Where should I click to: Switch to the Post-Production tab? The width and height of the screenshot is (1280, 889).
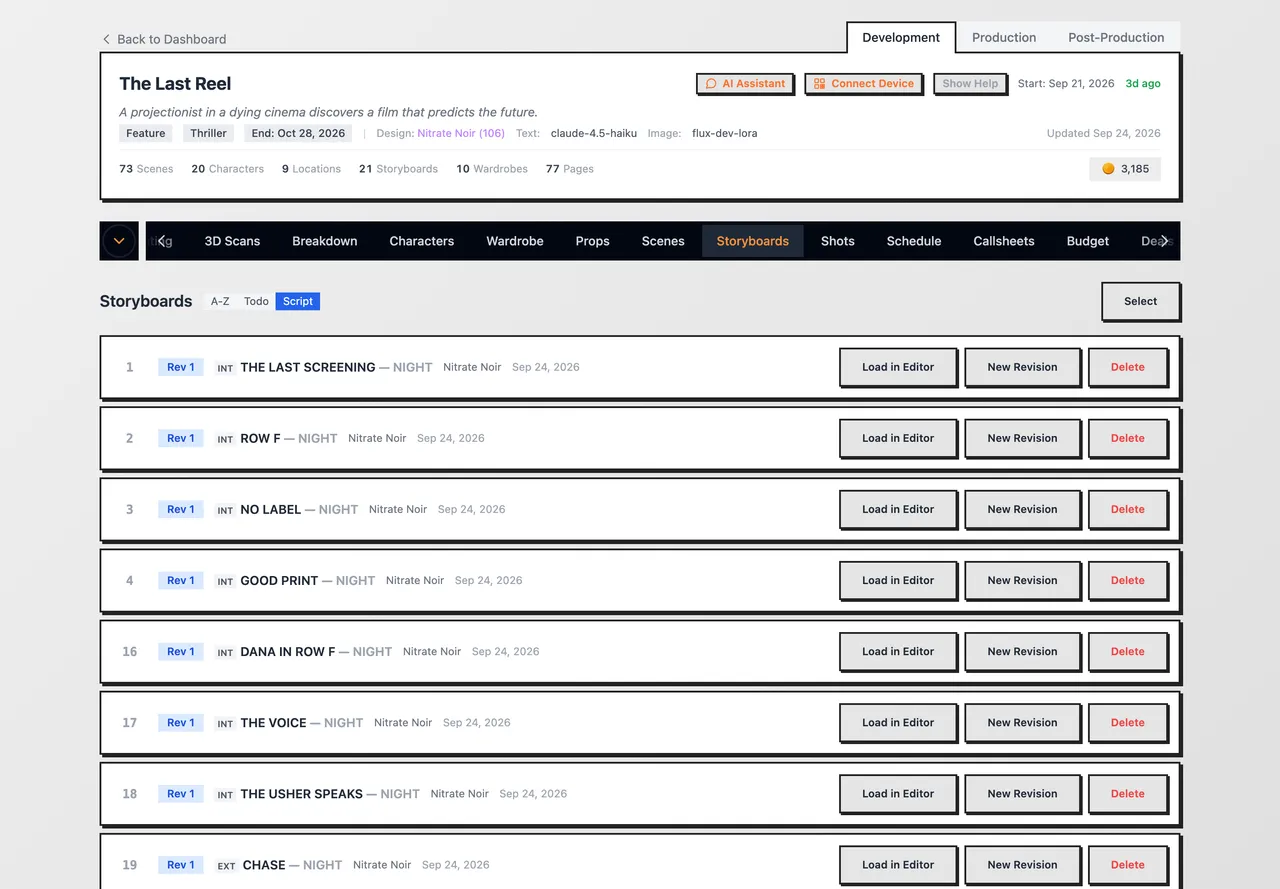click(1116, 37)
